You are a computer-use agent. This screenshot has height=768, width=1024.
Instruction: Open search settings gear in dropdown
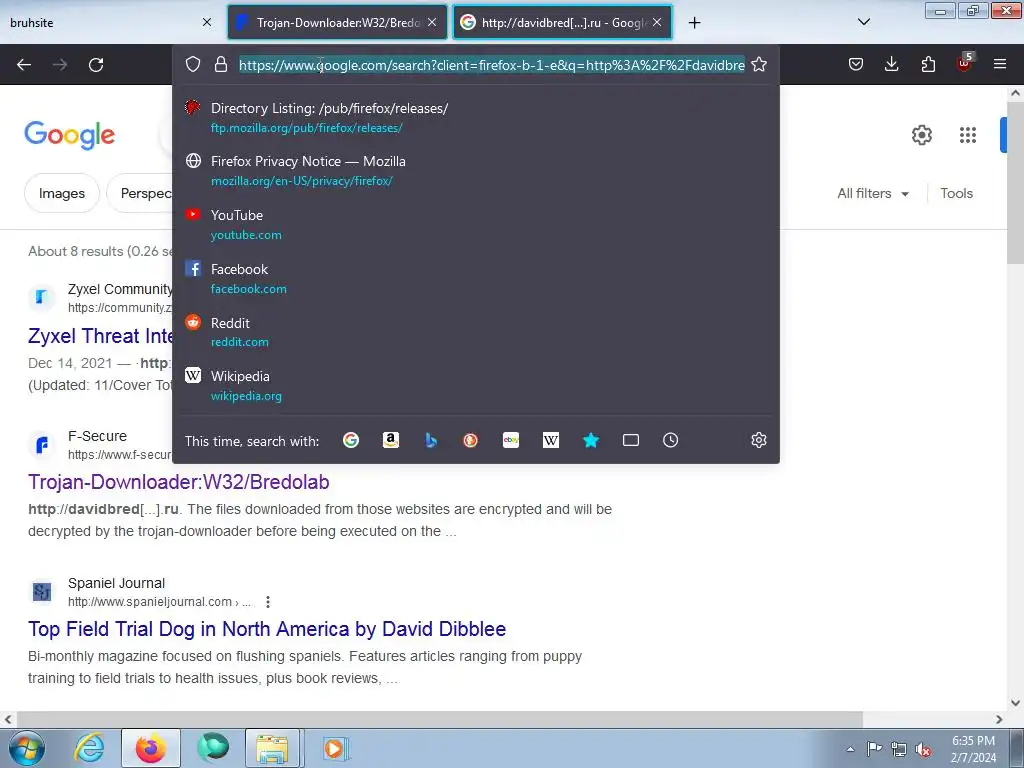coord(758,440)
